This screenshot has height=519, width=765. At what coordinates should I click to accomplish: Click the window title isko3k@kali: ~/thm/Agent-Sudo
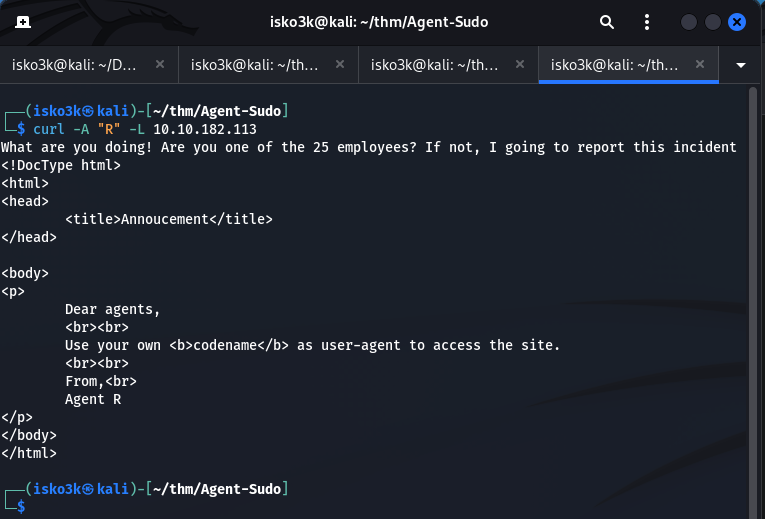[x=379, y=22]
